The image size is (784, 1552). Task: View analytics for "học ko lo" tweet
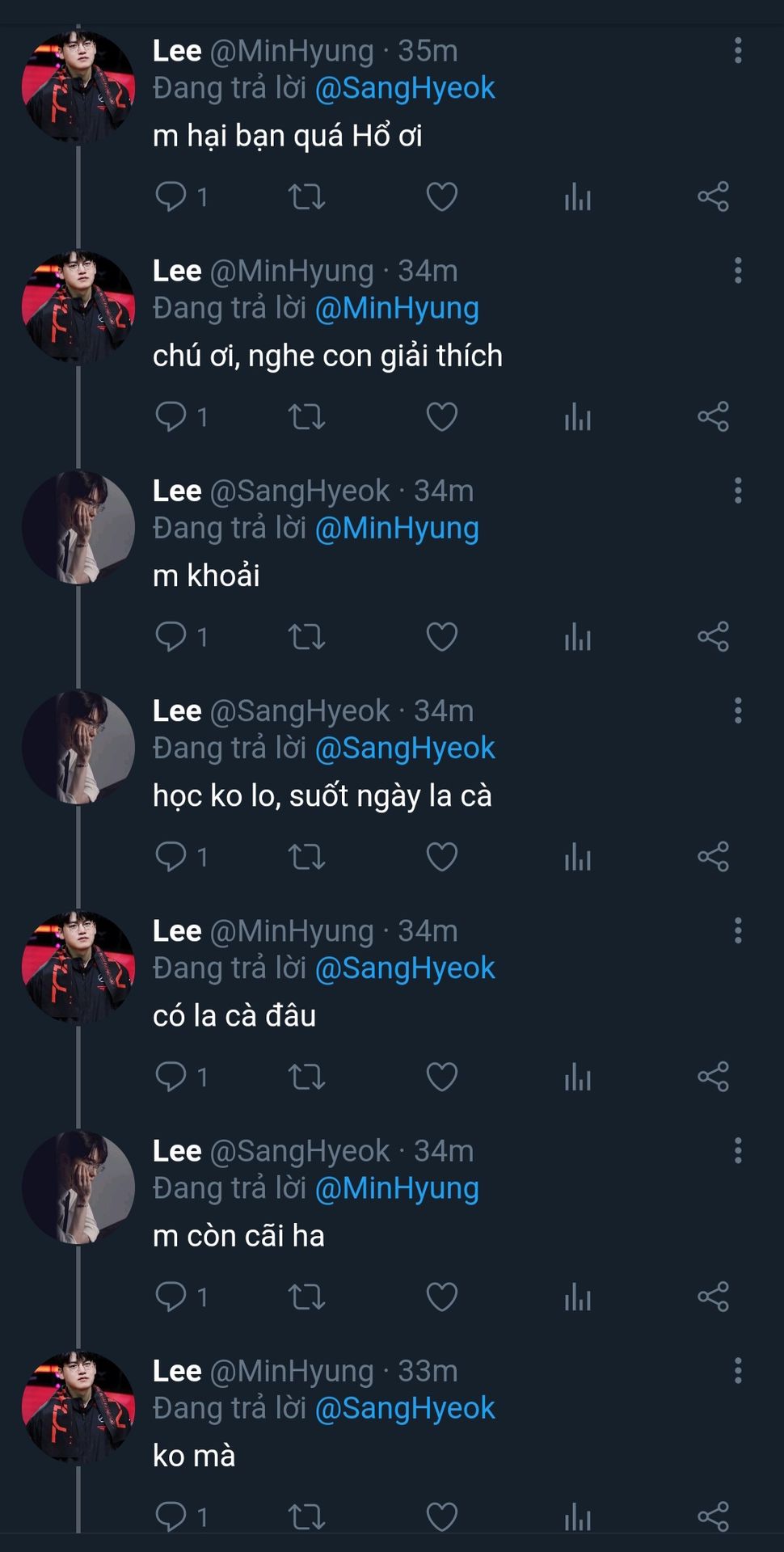[x=578, y=857]
